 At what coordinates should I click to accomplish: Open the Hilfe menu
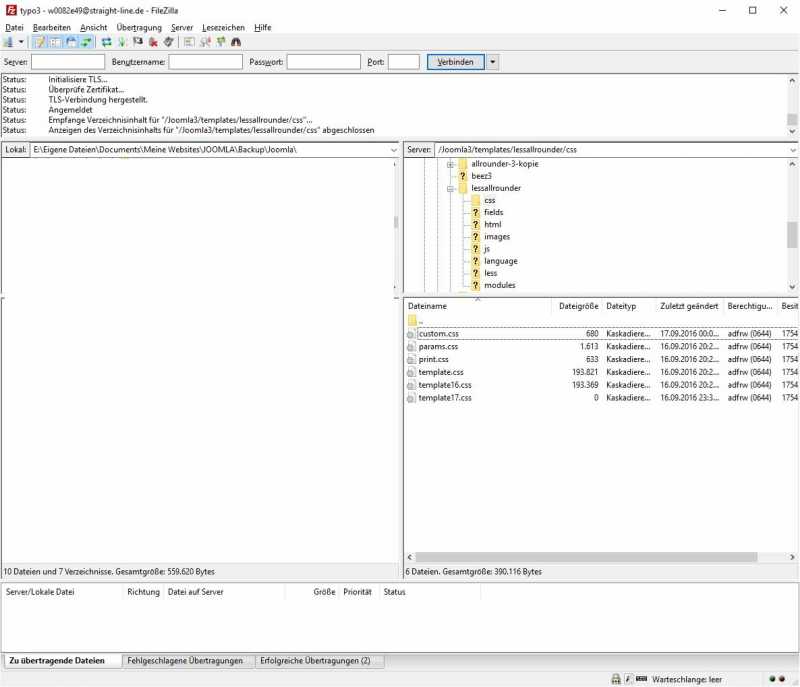pos(262,28)
